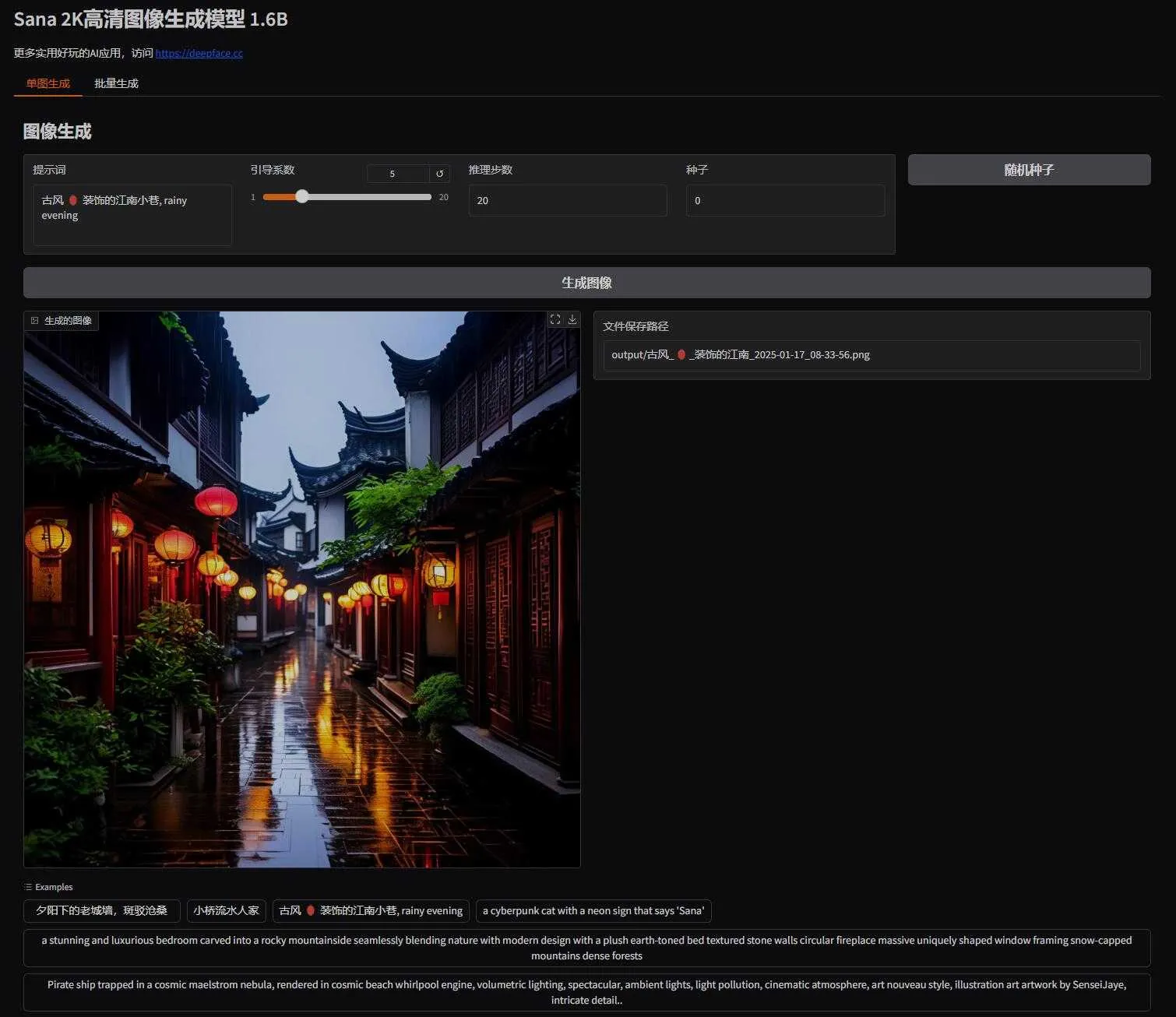
Task: Click the 图像生成 section heading
Action: [58, 131]
